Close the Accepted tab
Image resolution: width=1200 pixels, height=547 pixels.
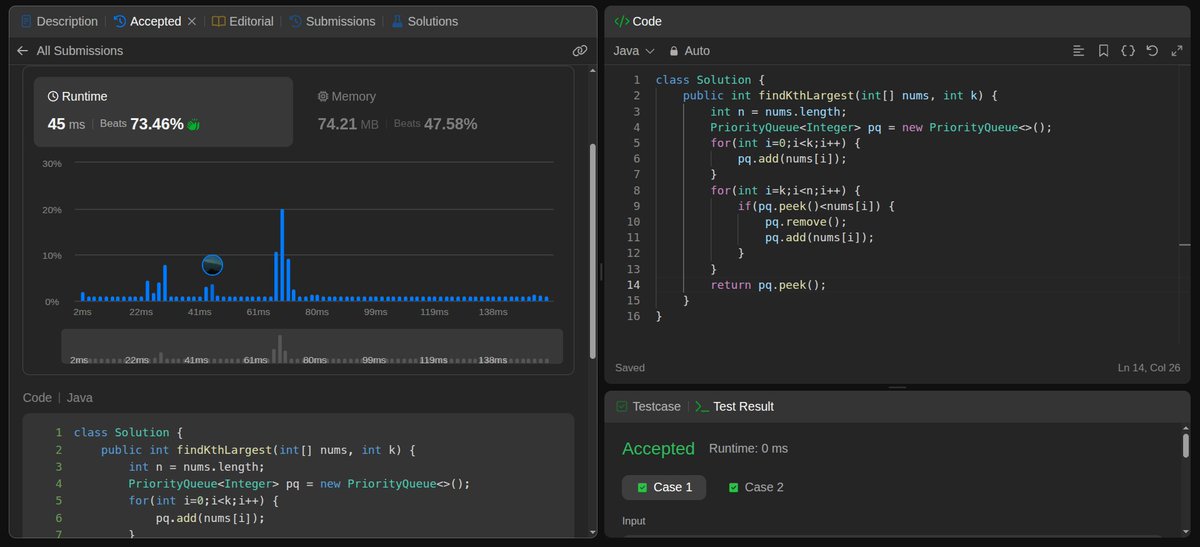click(x=192, y=21)
